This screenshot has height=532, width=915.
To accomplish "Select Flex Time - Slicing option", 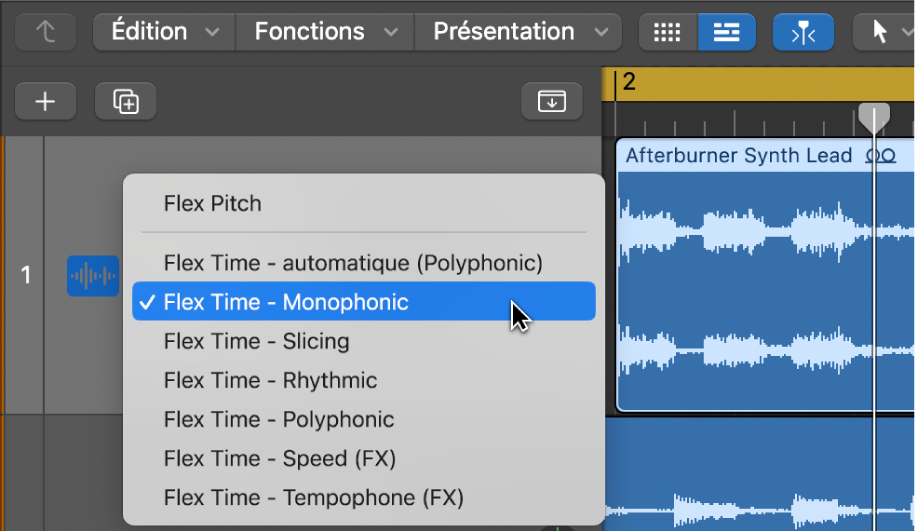I will (x=256, y=341).
